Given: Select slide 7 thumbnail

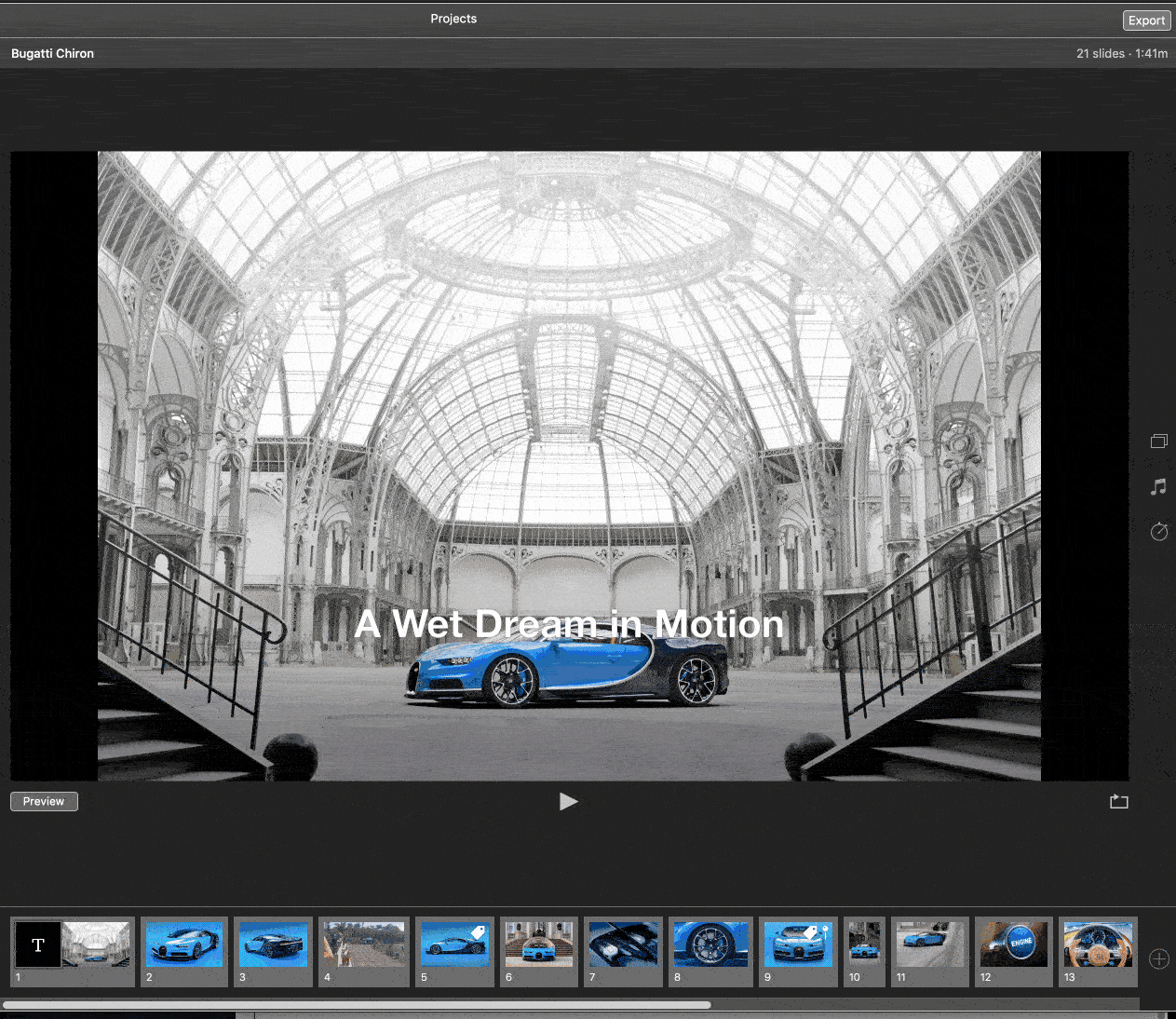Looking at the screenshot, I should click(624, 944).
